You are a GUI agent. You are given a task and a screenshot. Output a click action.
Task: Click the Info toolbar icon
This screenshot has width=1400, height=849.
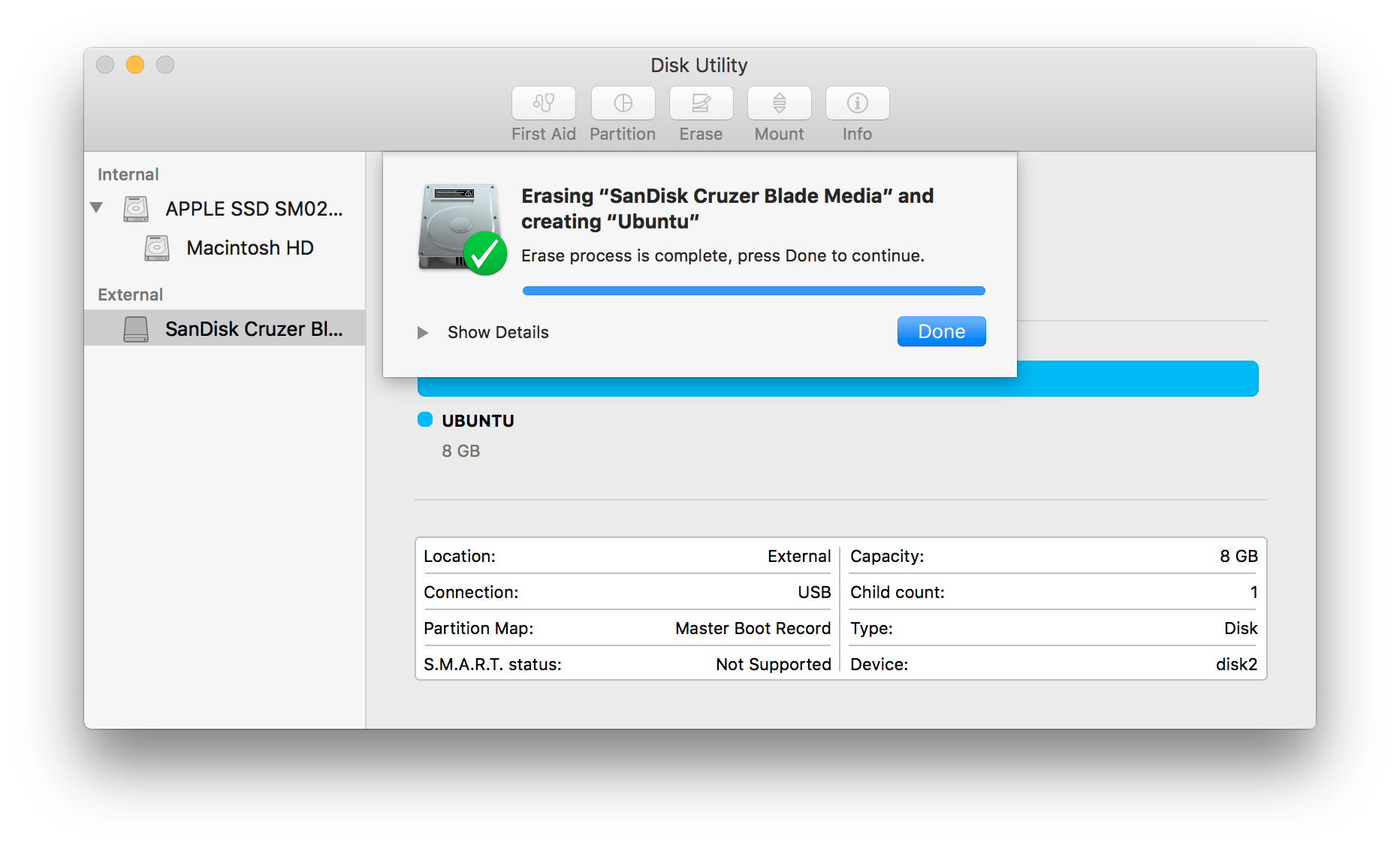coord(857,103)
